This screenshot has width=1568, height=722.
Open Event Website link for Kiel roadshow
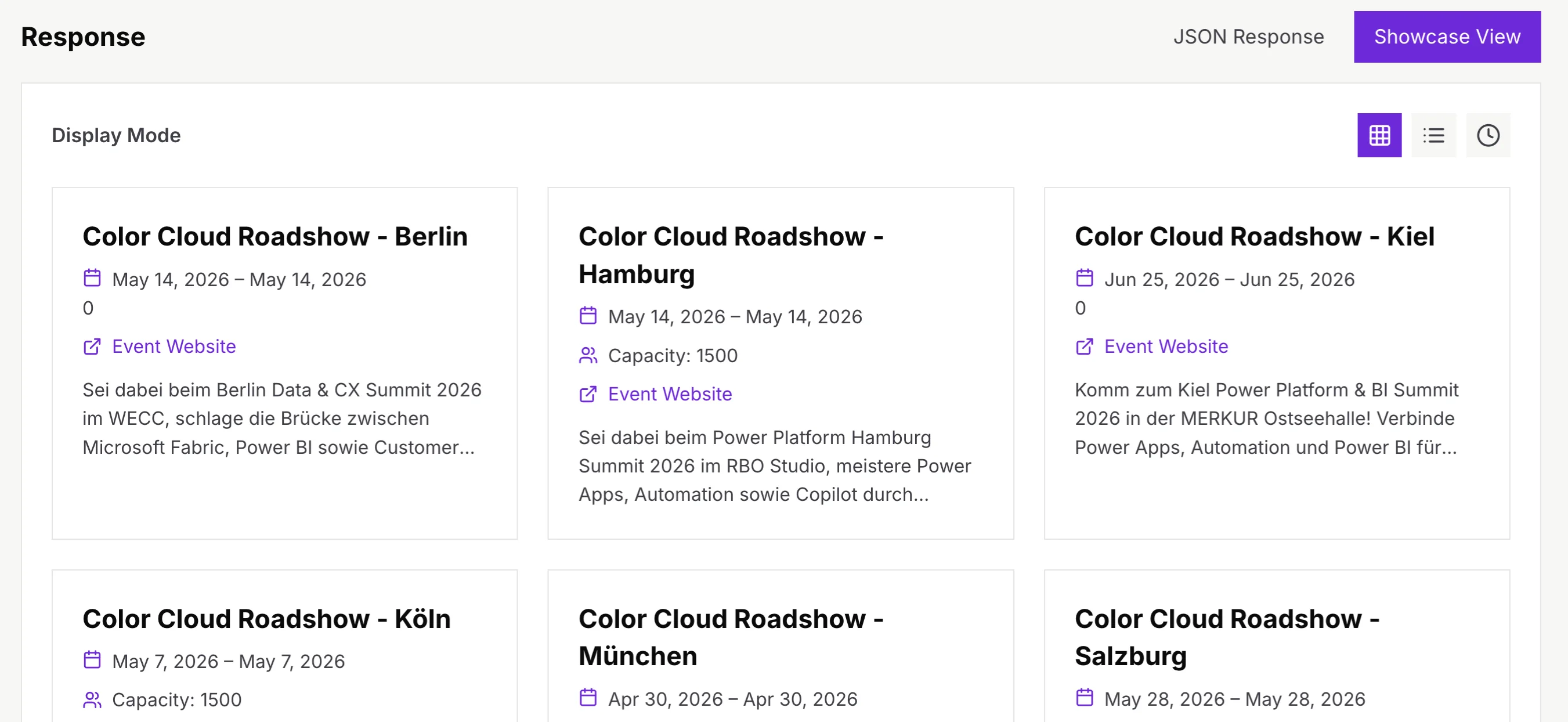(x=1166, y=346)
